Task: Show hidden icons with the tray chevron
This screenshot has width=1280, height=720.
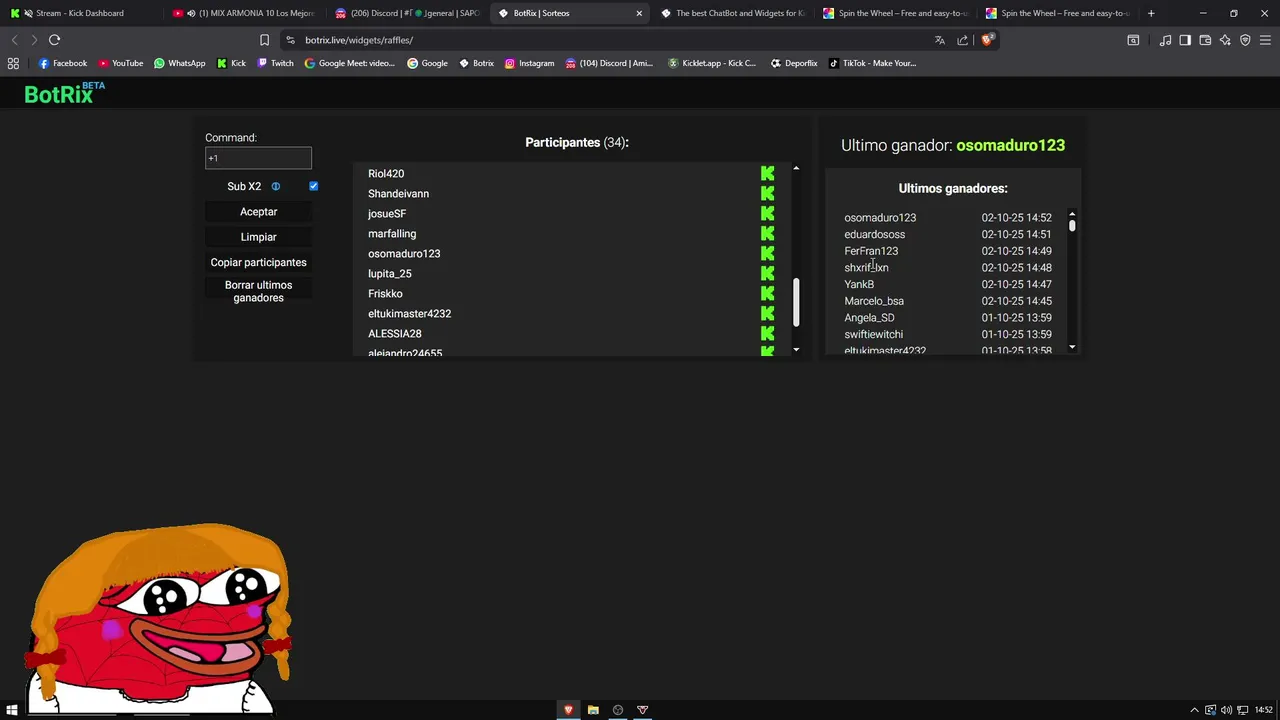Action: click(1193, 710)
